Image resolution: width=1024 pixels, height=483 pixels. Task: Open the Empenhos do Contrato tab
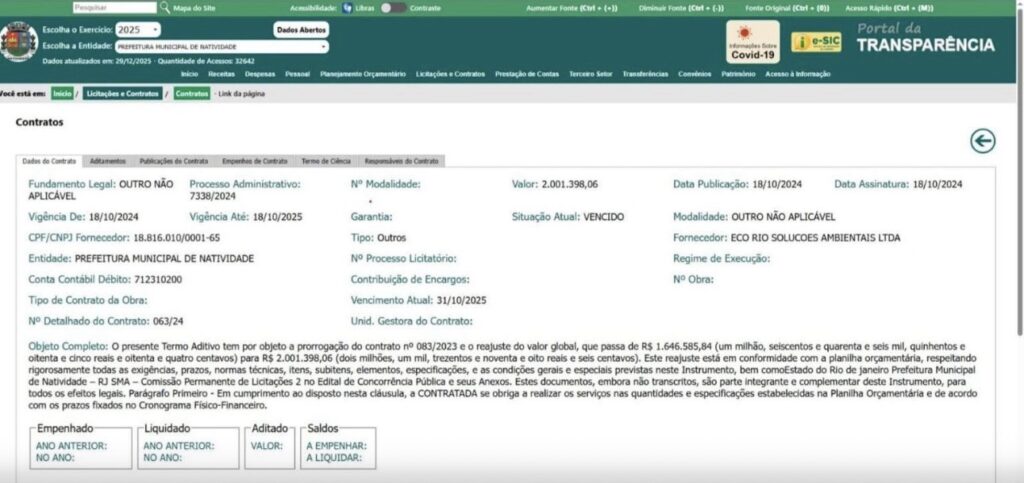coord(254,161)
